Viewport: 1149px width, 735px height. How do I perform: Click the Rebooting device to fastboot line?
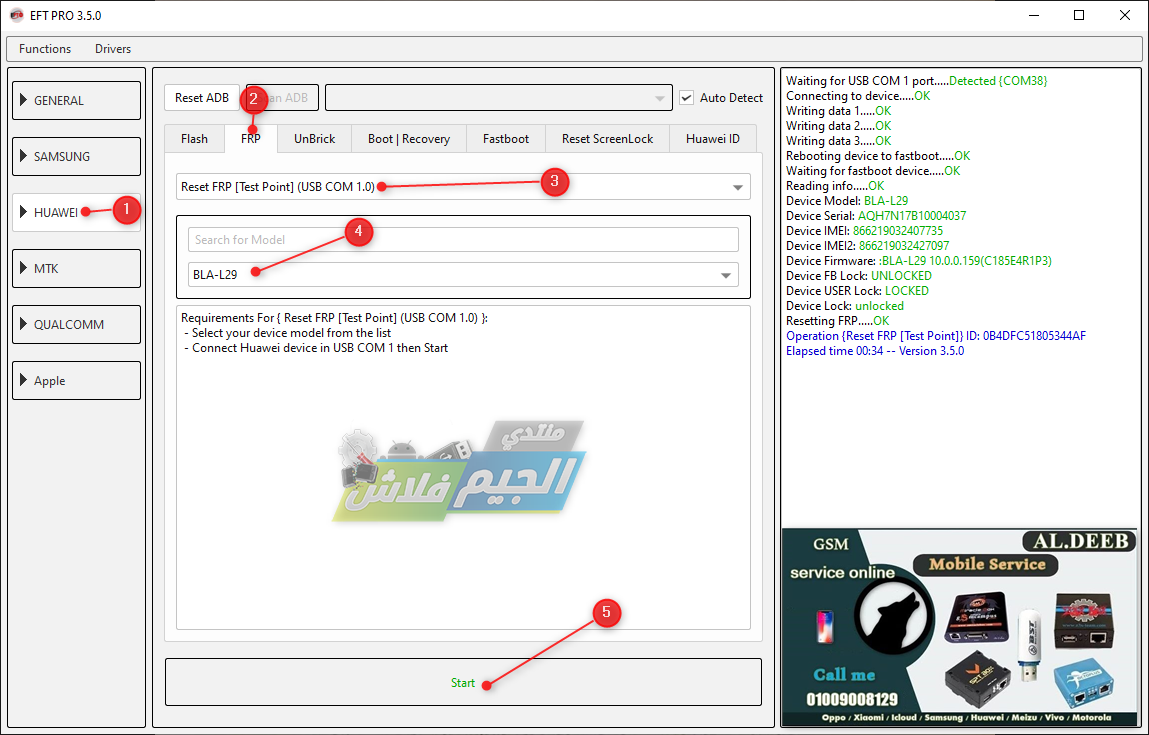point(878,156)
